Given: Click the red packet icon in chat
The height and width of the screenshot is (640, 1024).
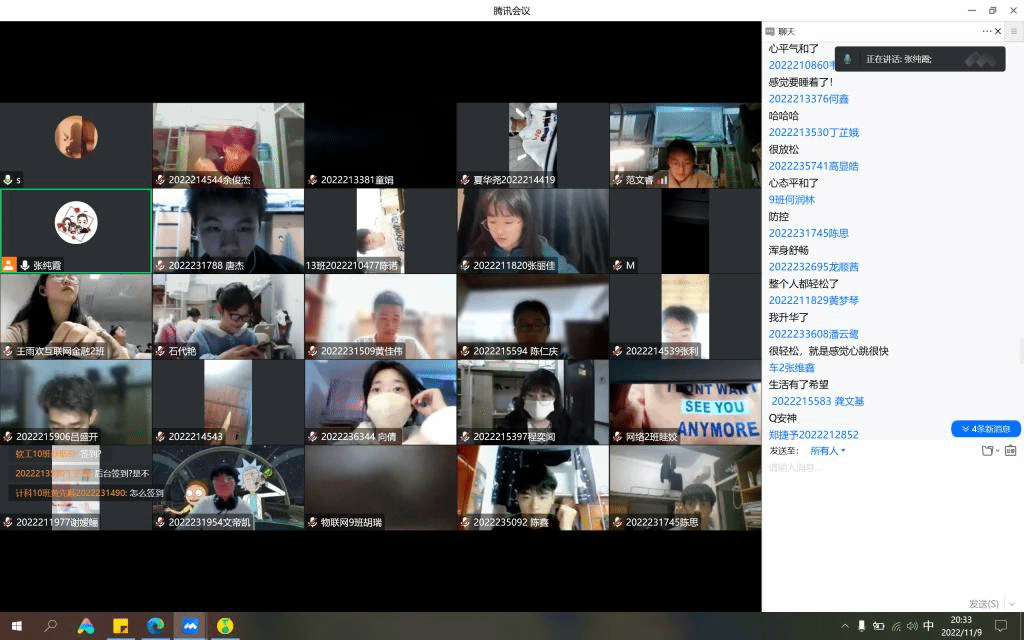Looking at the screenshot, I should (1011, 451).
